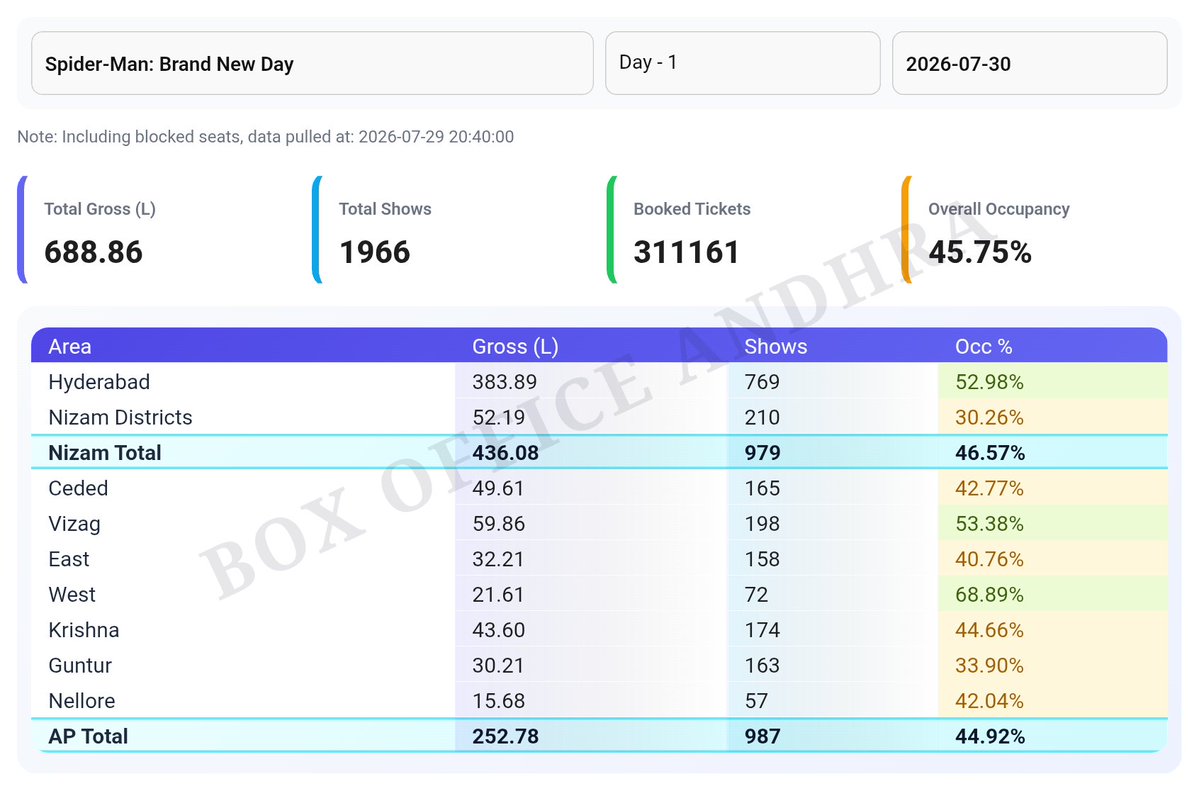Select the Booked Tickets summary card
This screenshot has height=791, width=1199.
pos(748,229)
